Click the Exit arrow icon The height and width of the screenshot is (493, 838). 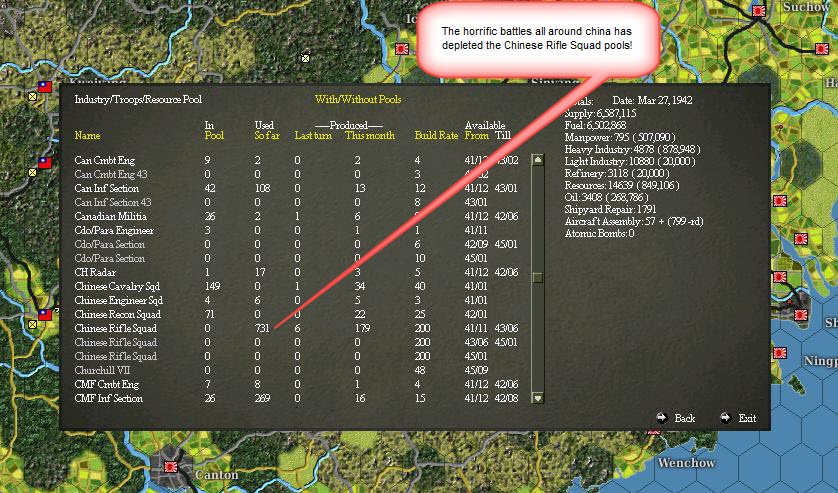pyautogui.click(x=725, y=418)
